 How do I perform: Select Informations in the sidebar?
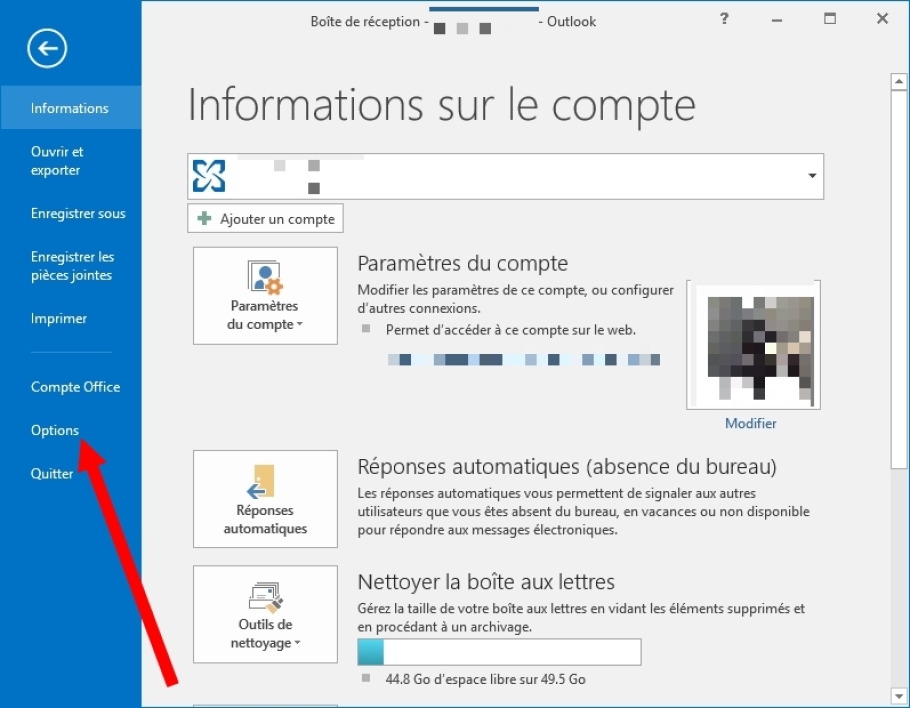click(70, 108)
